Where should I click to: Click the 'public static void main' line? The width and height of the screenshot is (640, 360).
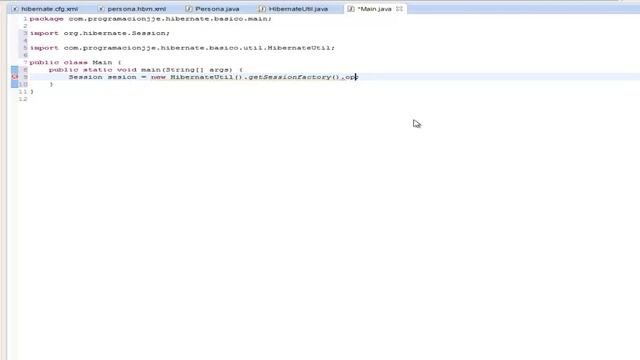coord(146,70)
